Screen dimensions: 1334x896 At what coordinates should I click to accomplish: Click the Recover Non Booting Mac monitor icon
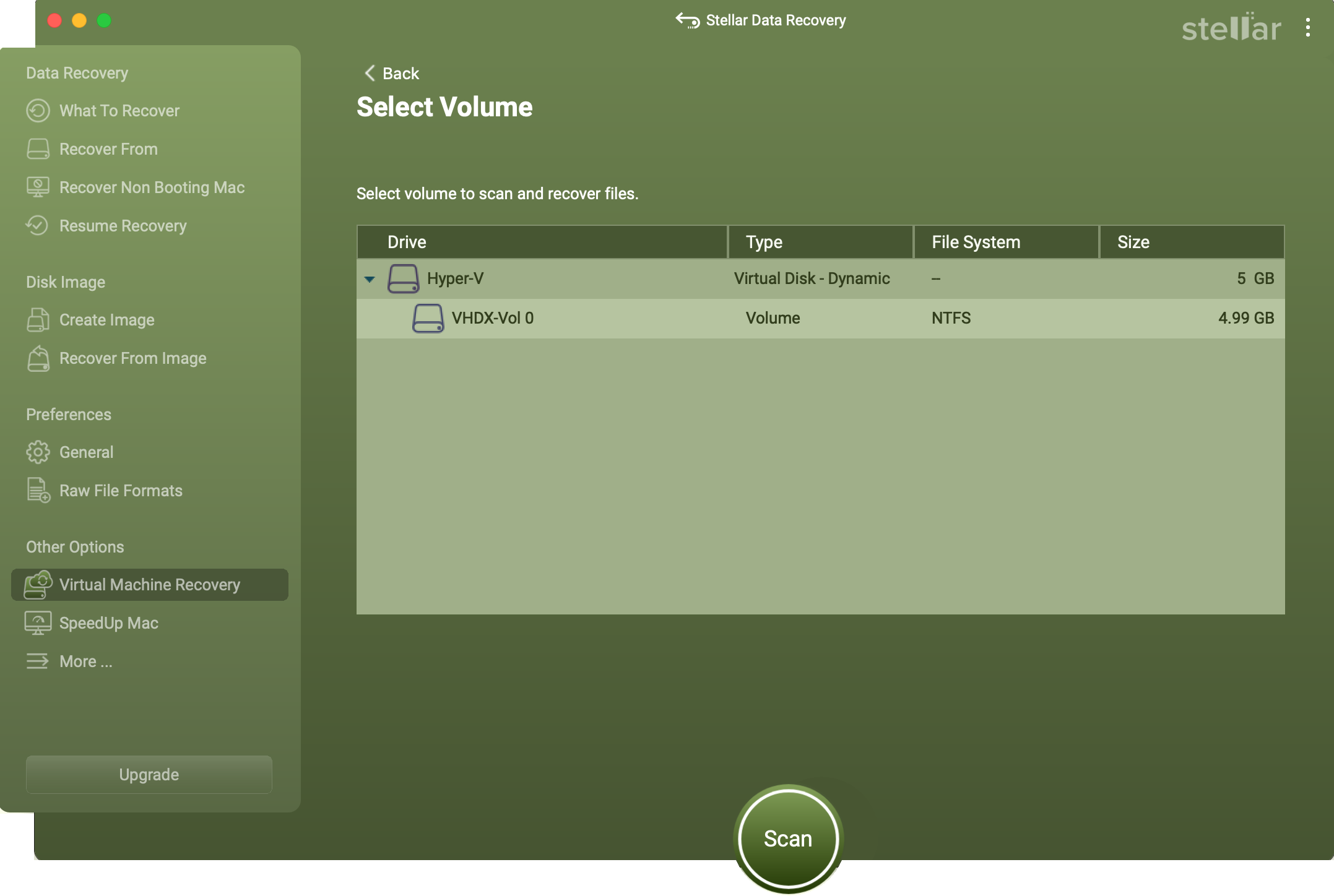38,187
